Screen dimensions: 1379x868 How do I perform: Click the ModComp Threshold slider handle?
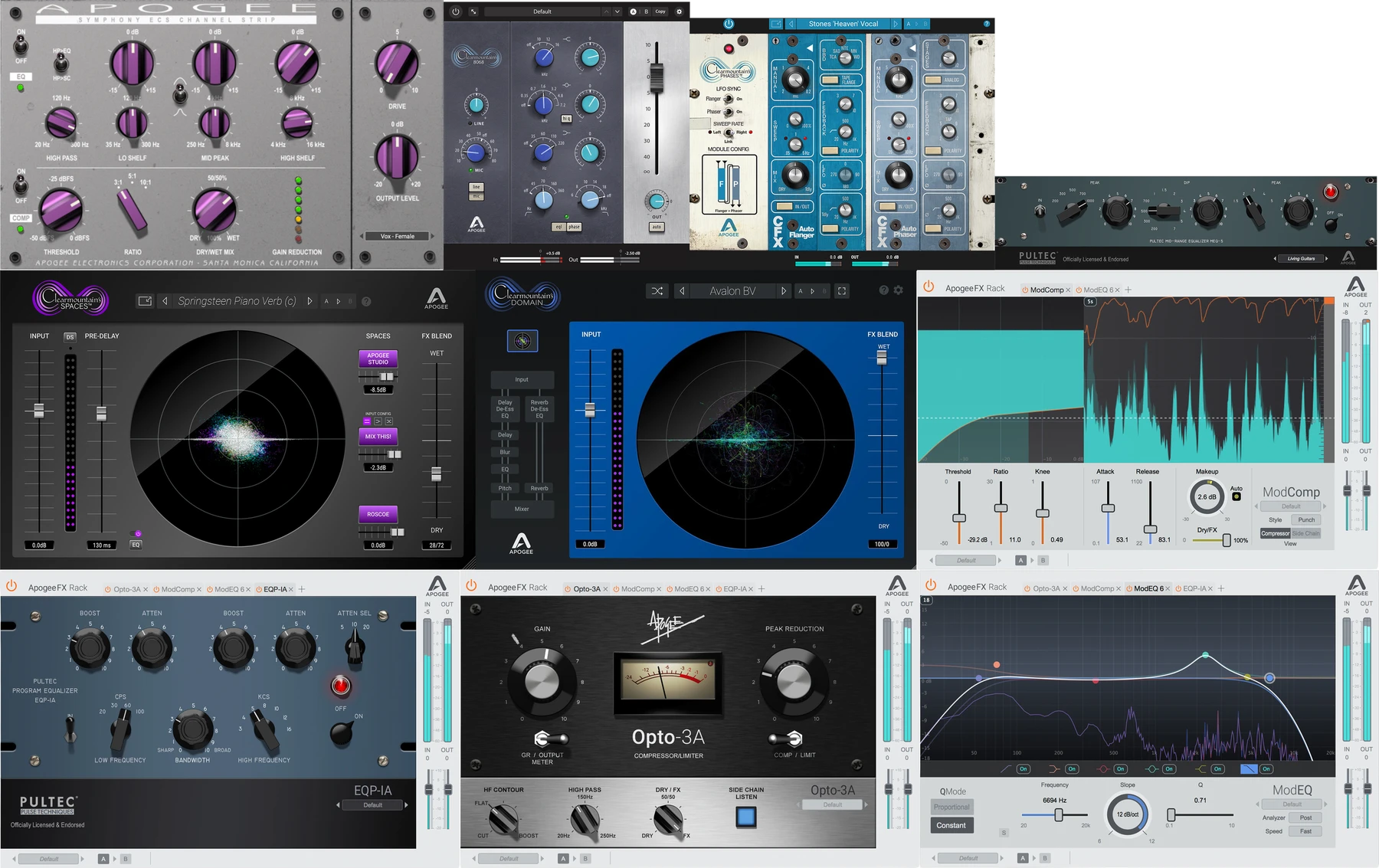(958, 519)
